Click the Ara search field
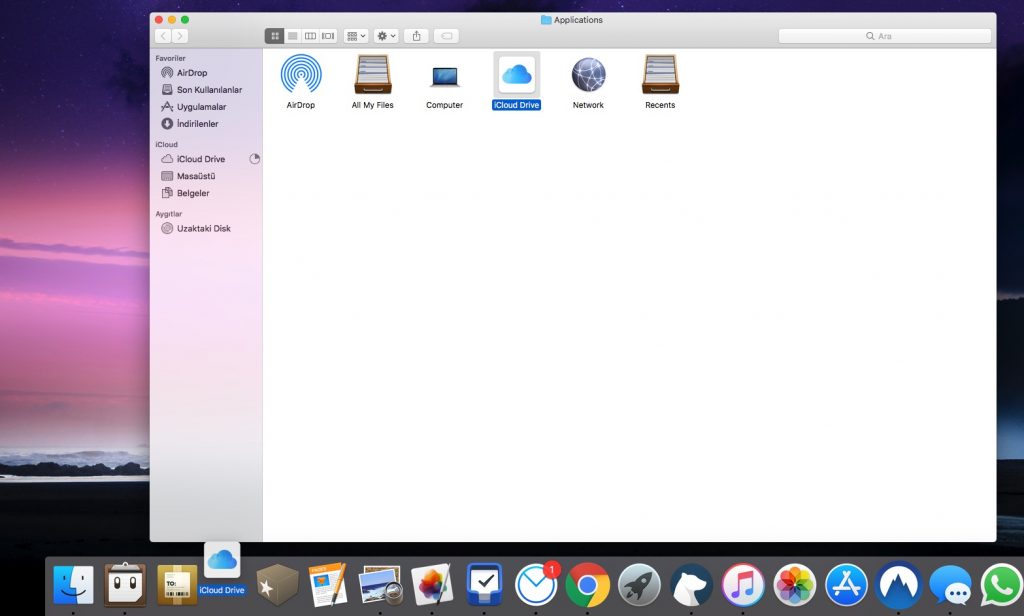 coord(884,36)
